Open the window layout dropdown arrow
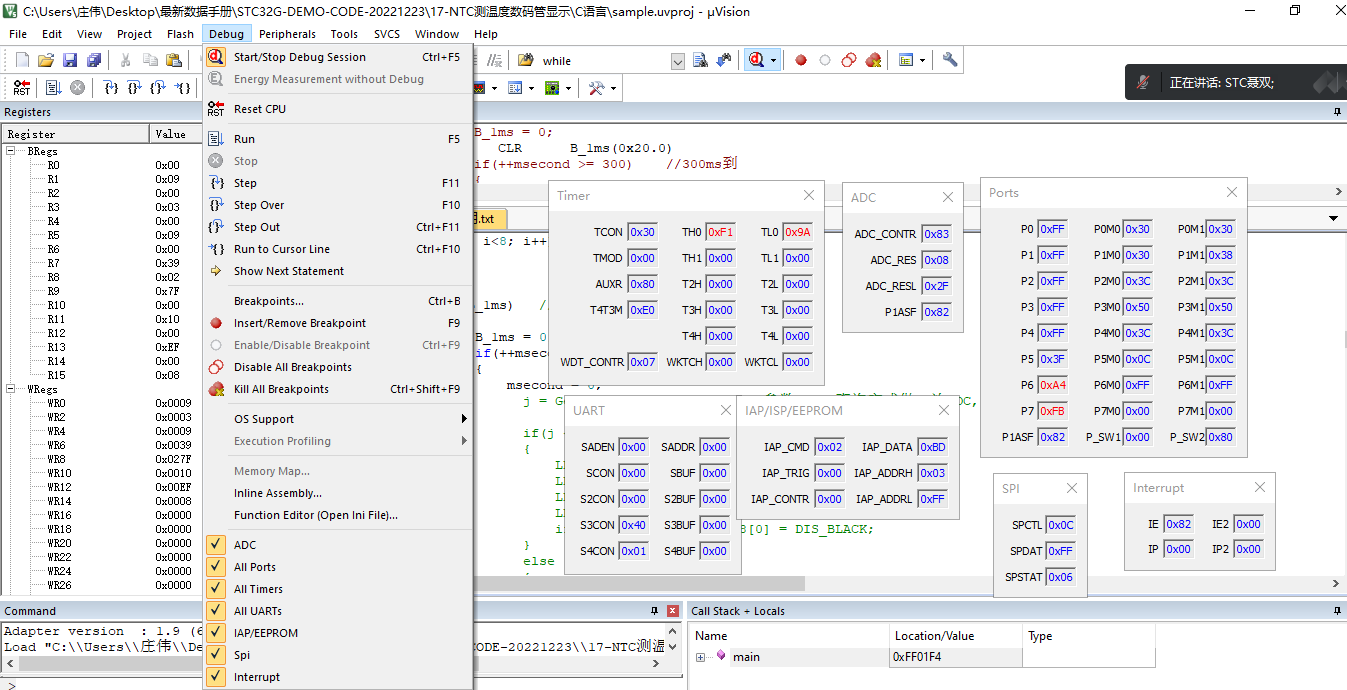 click(922, 61)
